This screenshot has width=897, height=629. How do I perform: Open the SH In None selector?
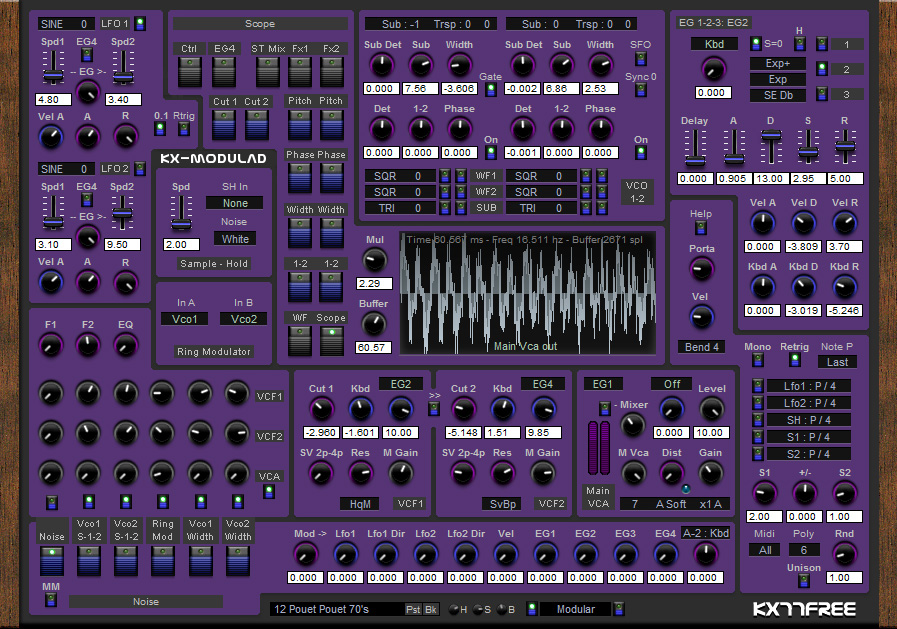pyautogui.click(x=235, y=203)
